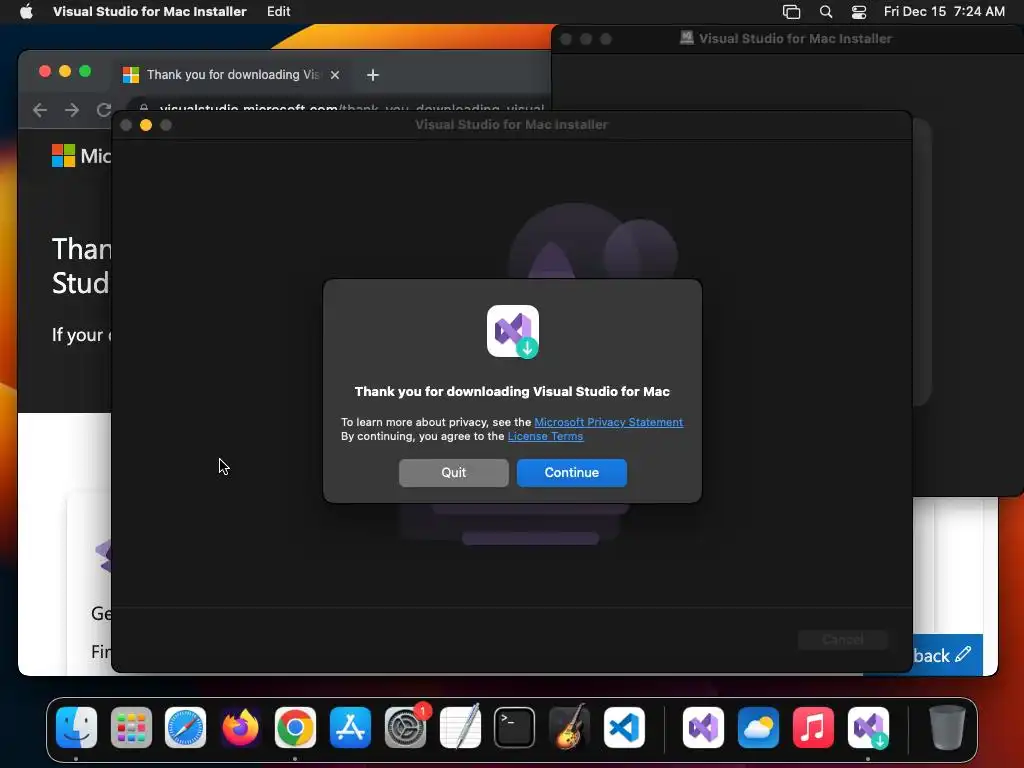This screenshot has width=1024, height=768.
Task: Click the date and time in the menu bar
Action: tap(944, 12)
